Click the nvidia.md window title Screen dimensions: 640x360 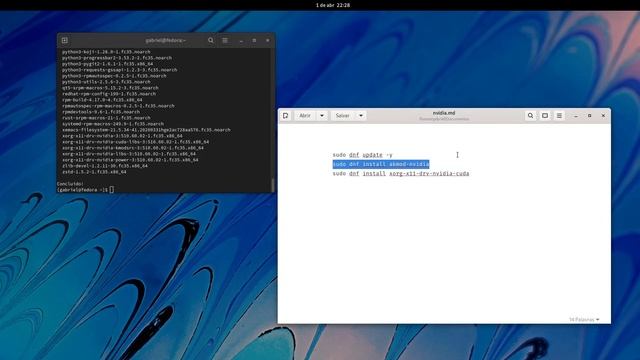[x=444, y=113]
